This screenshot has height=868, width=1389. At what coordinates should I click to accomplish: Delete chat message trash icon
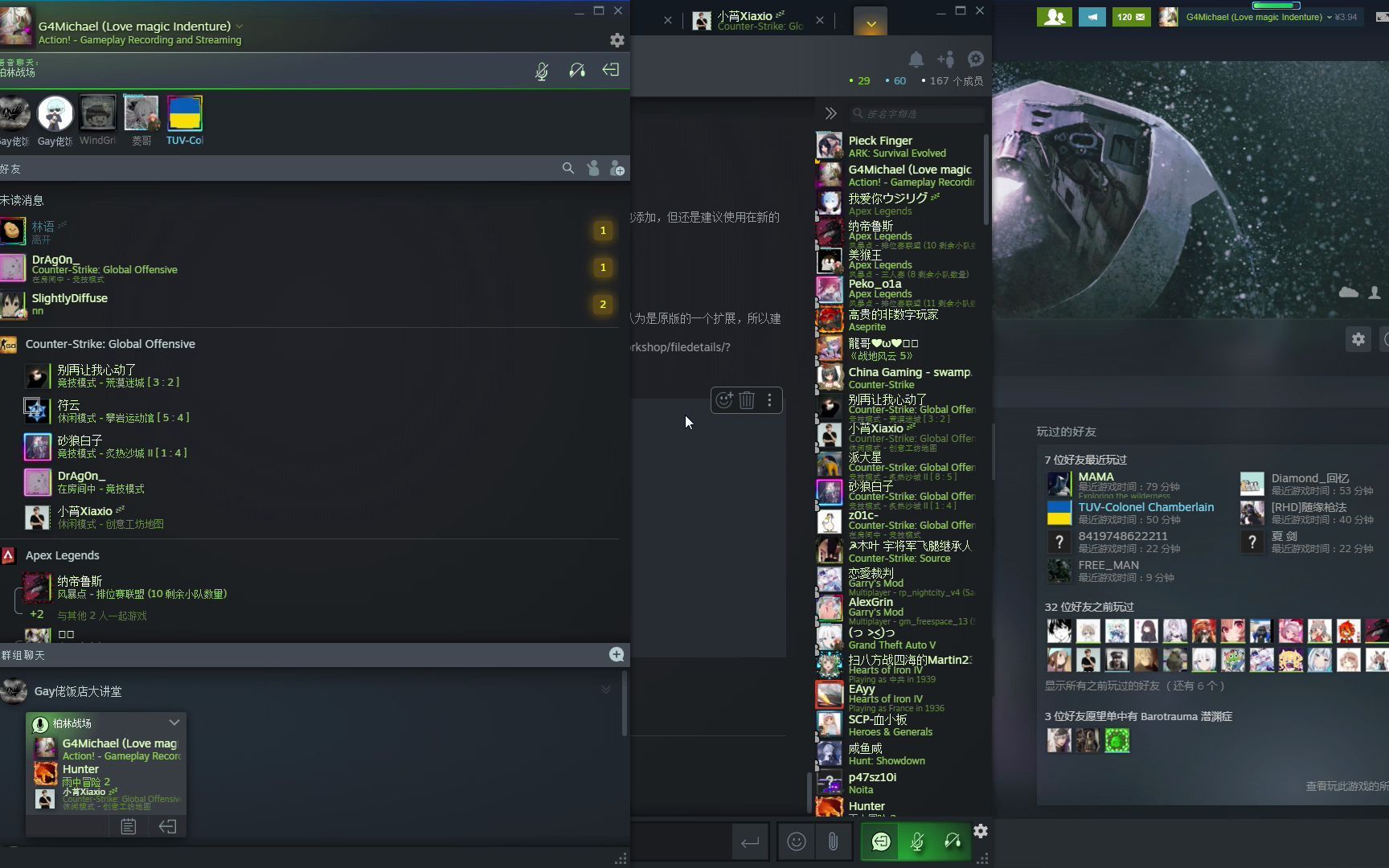pyautogui.click(x=747, y=399)
